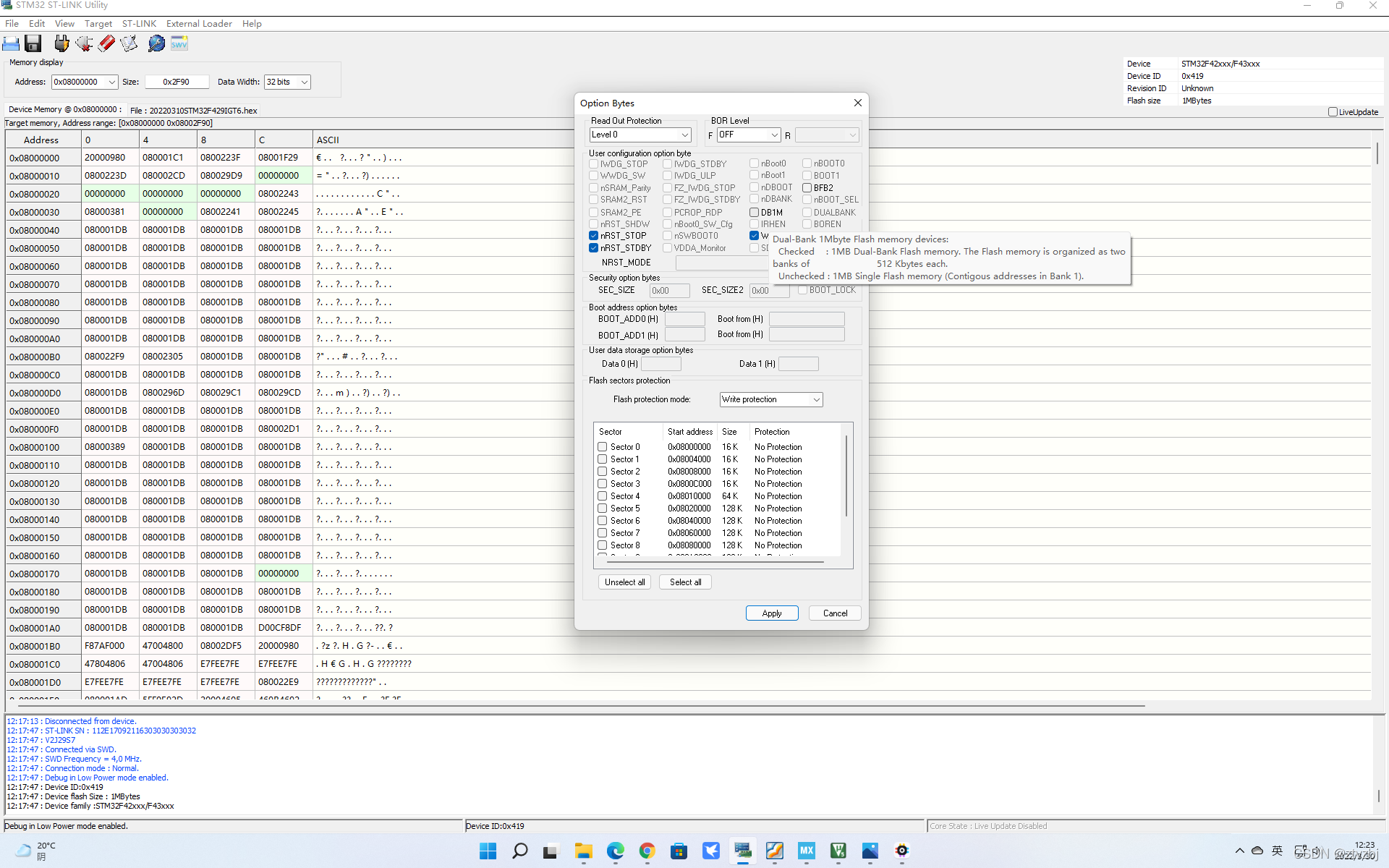Image resolution: width=1389 pixels, height=868 pixels.
Task: Disconnect from target using the toolbar icon
Action: tap(84, 43)
